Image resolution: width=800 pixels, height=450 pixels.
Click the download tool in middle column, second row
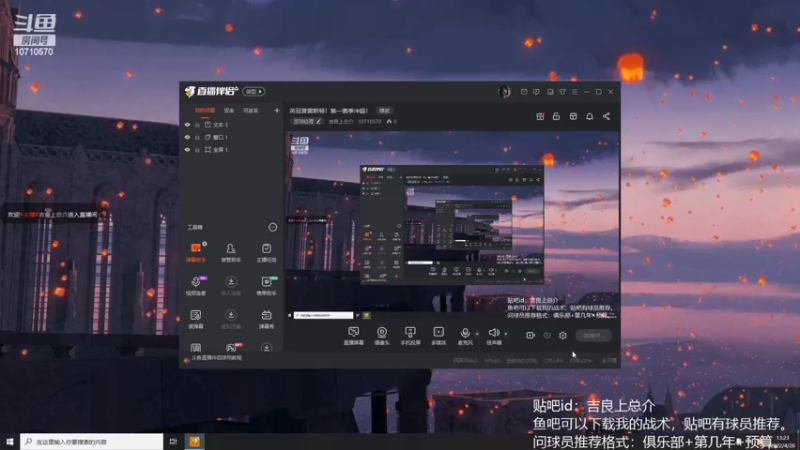tap(231, 286)
